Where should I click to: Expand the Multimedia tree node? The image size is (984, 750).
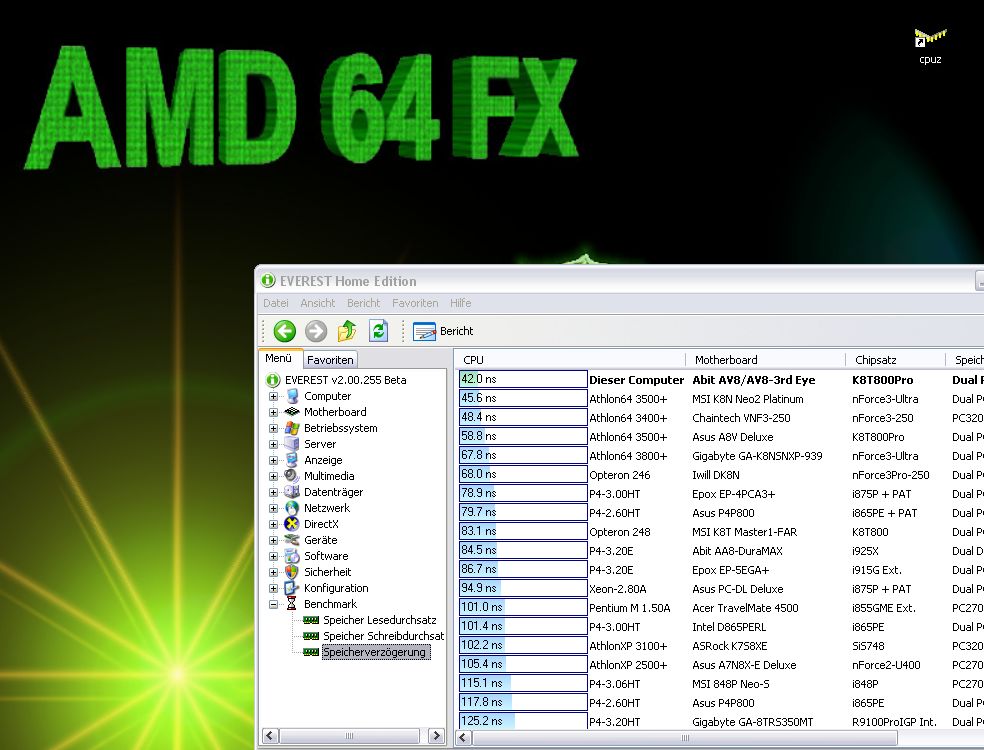point(274,476)
